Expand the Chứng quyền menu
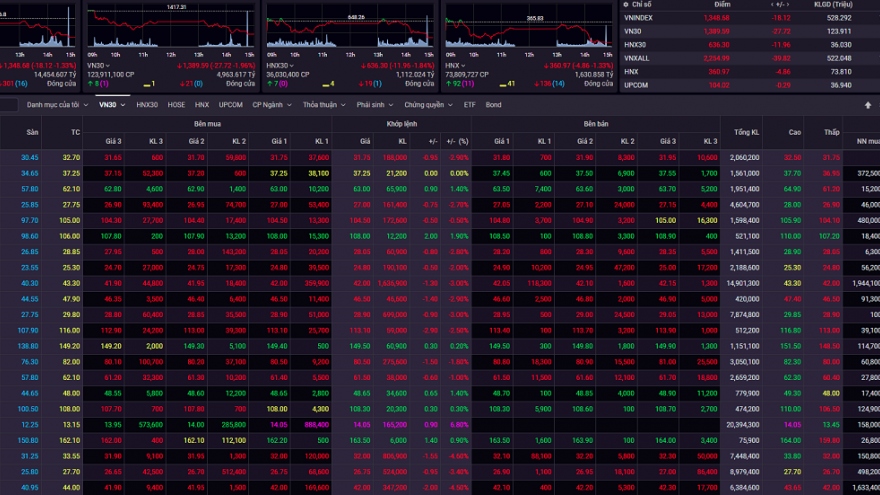Image resolution: width=880 pixels, height=495 pixels. point(428,105)
